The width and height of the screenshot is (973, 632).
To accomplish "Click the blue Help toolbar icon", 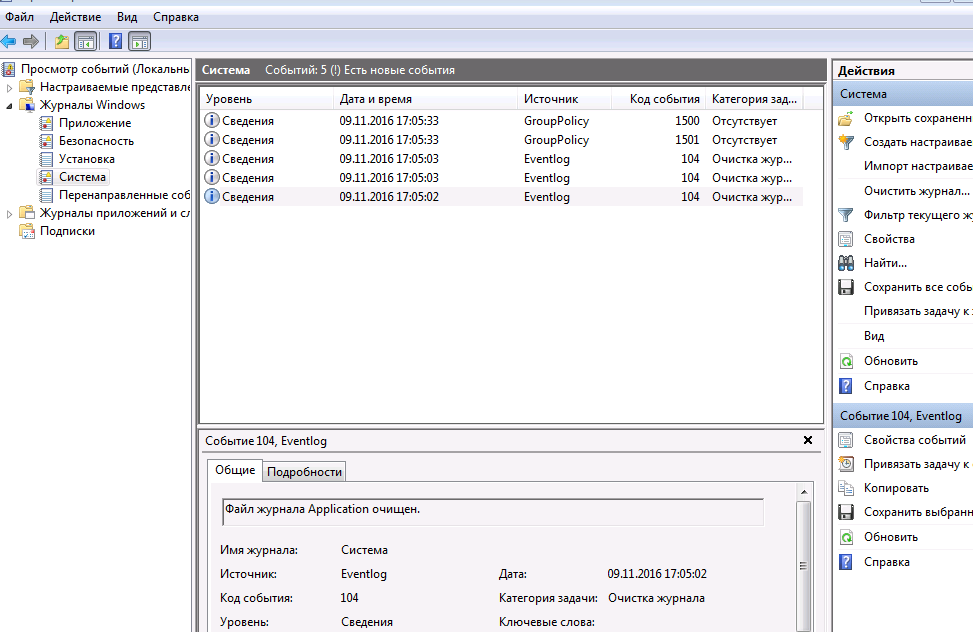I will [x=115, y=42].
